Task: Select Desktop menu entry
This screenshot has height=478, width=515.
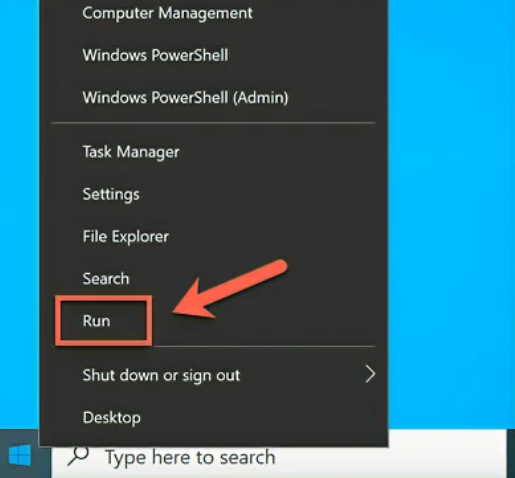Action: pos(213,418)
